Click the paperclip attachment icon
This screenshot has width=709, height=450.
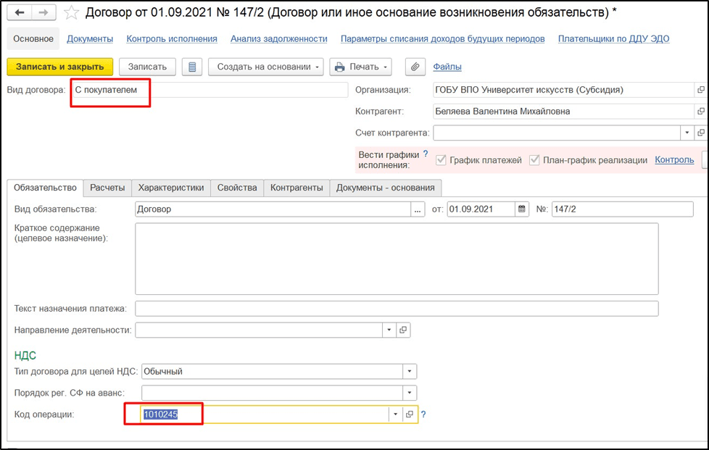[x=415, y=67]
